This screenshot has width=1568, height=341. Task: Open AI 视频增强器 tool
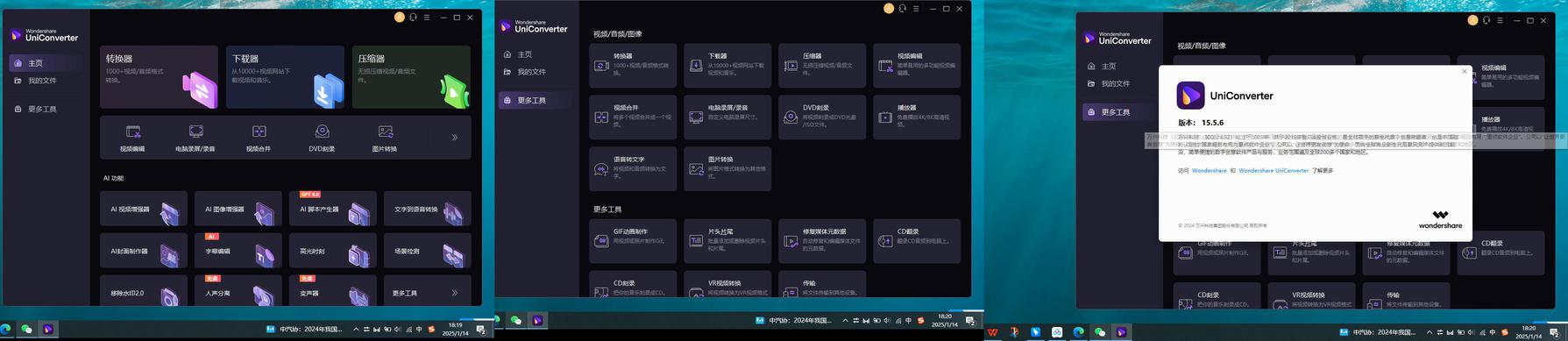click(144, 209)
